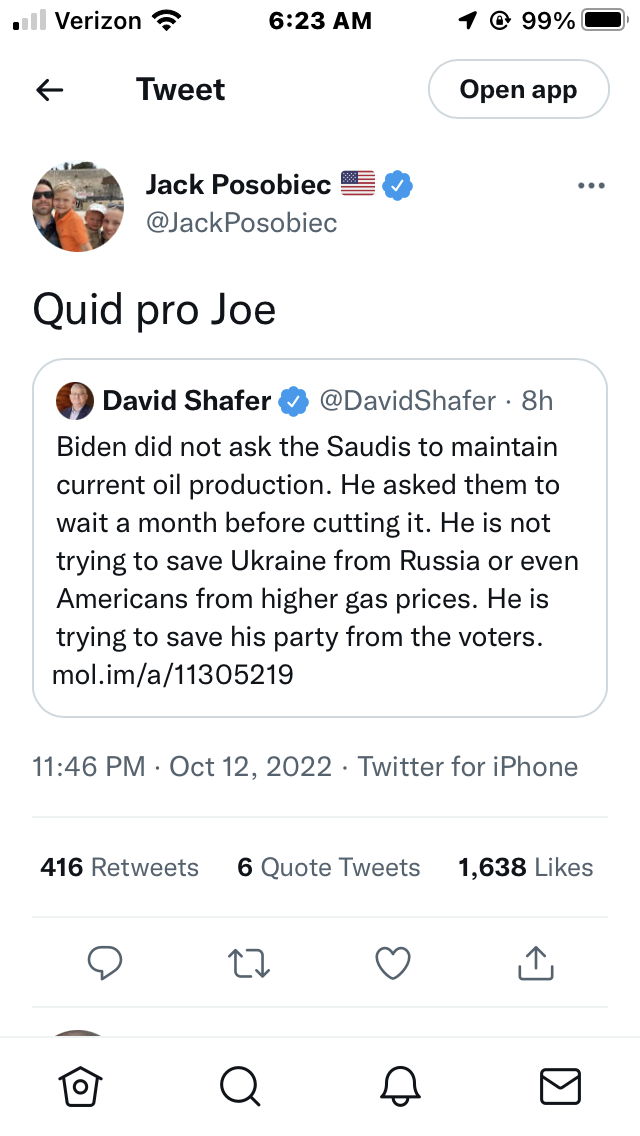Open the @JackPosobiec handle
Viewport: 640px width, 1136px height.
[x=241, y=223]
